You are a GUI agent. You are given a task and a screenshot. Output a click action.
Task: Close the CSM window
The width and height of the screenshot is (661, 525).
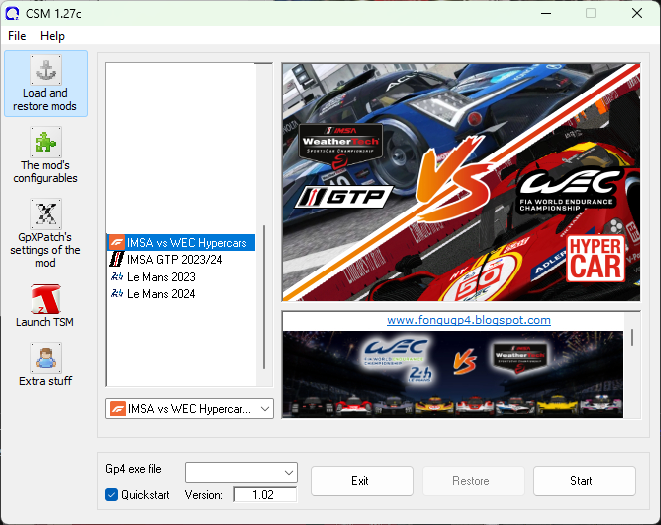(x=637, y=13)
